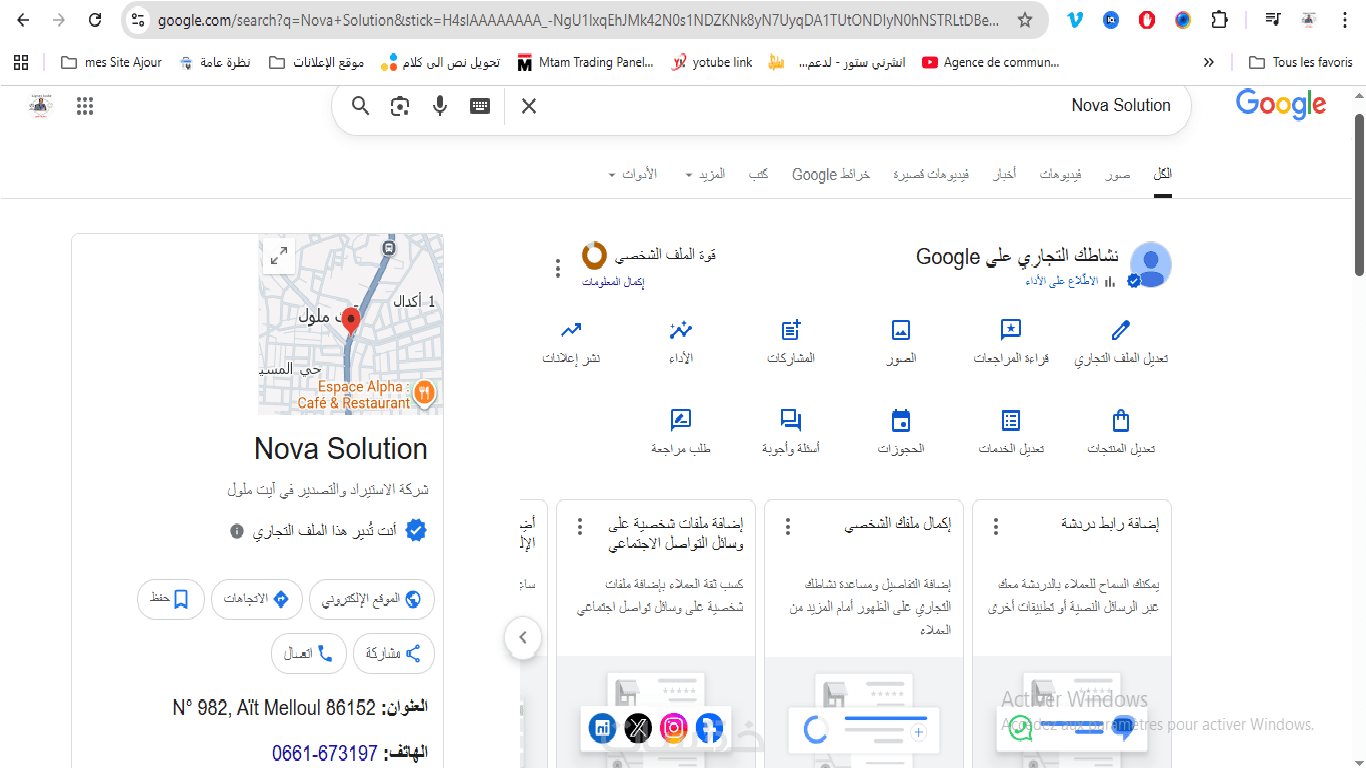Go back to the previous page
This screenshot has height=768, width=1366.
pyautogui.click(x=23, y=20)
